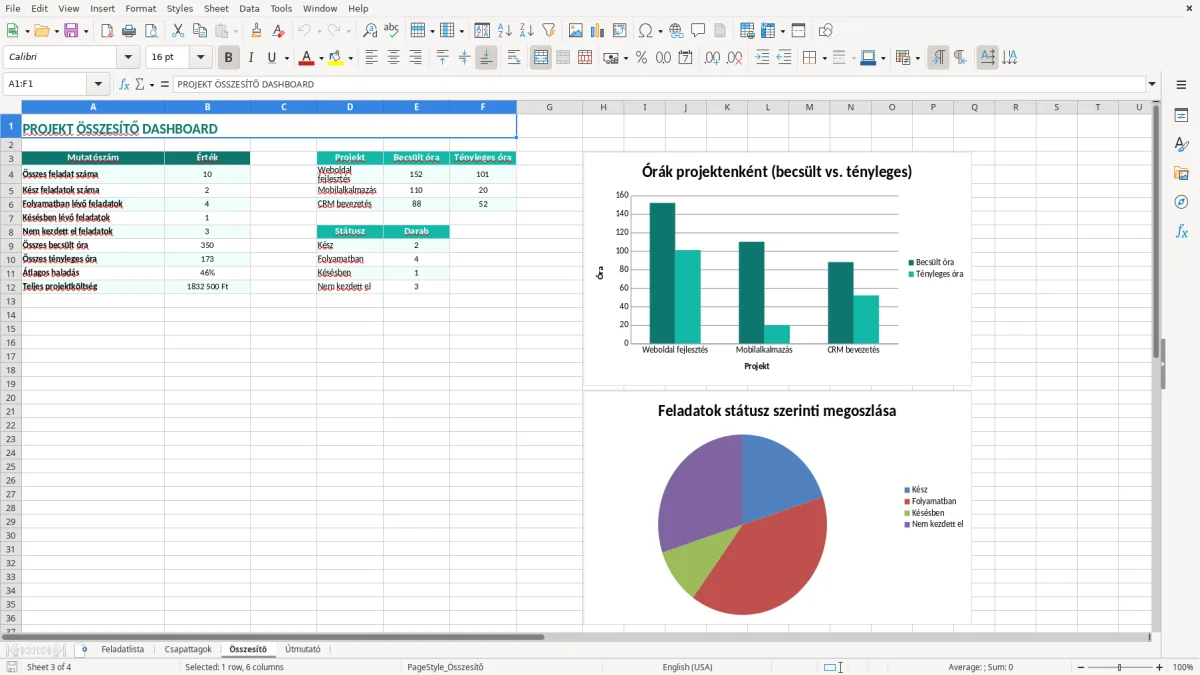
Task: Click the Insert Image icon
Action: tap(576, 31)
